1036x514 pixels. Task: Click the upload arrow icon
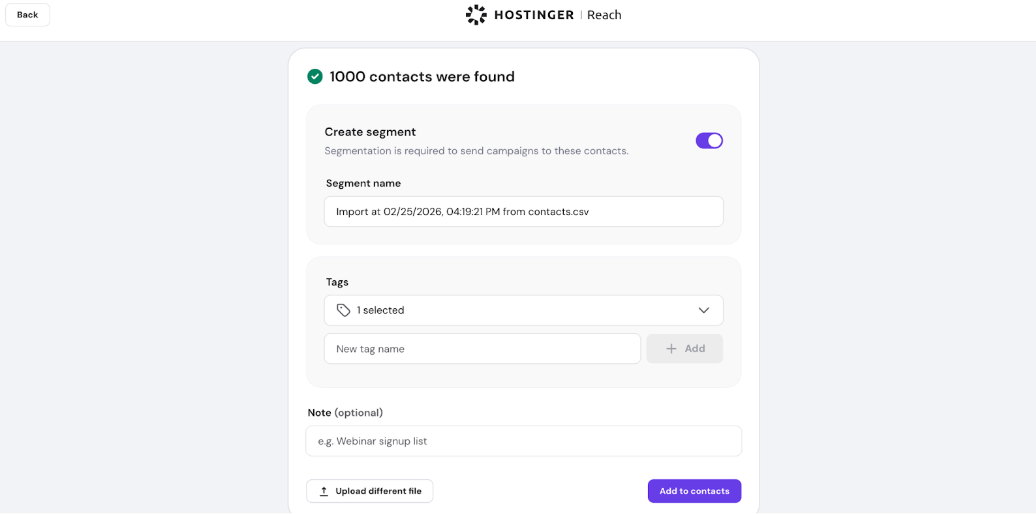coord(324,491)
